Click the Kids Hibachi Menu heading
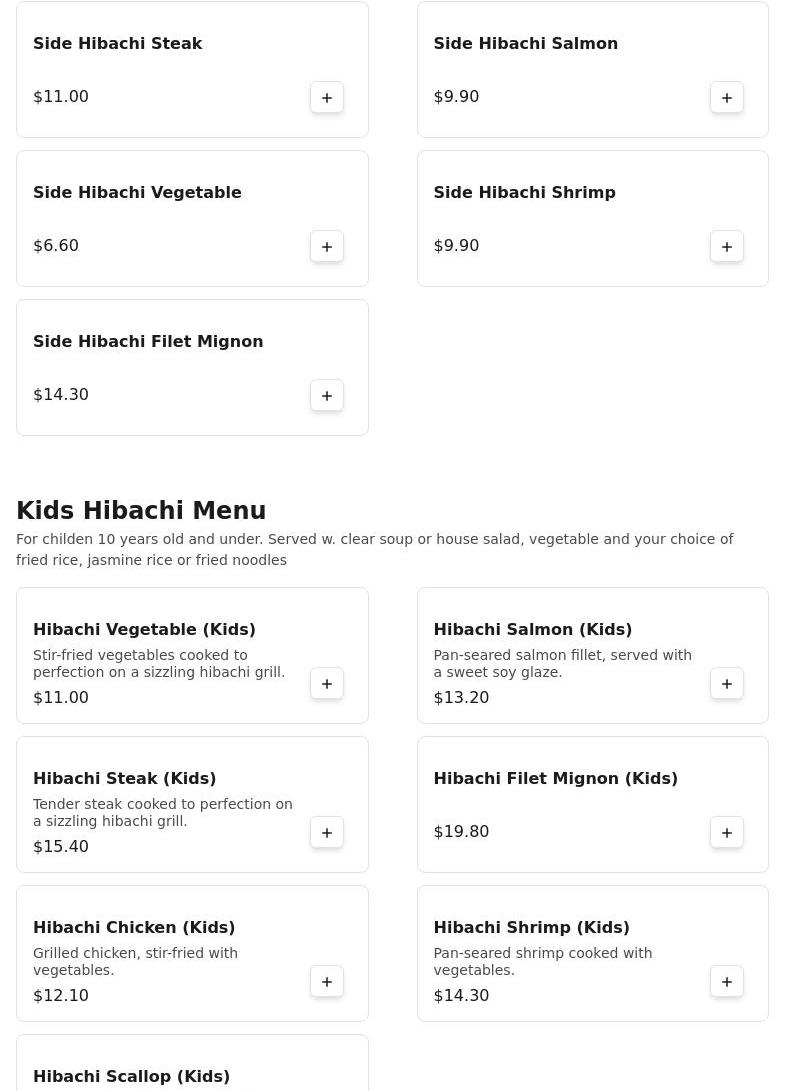Screen dimensions: 785x1091 click(141, 510)
